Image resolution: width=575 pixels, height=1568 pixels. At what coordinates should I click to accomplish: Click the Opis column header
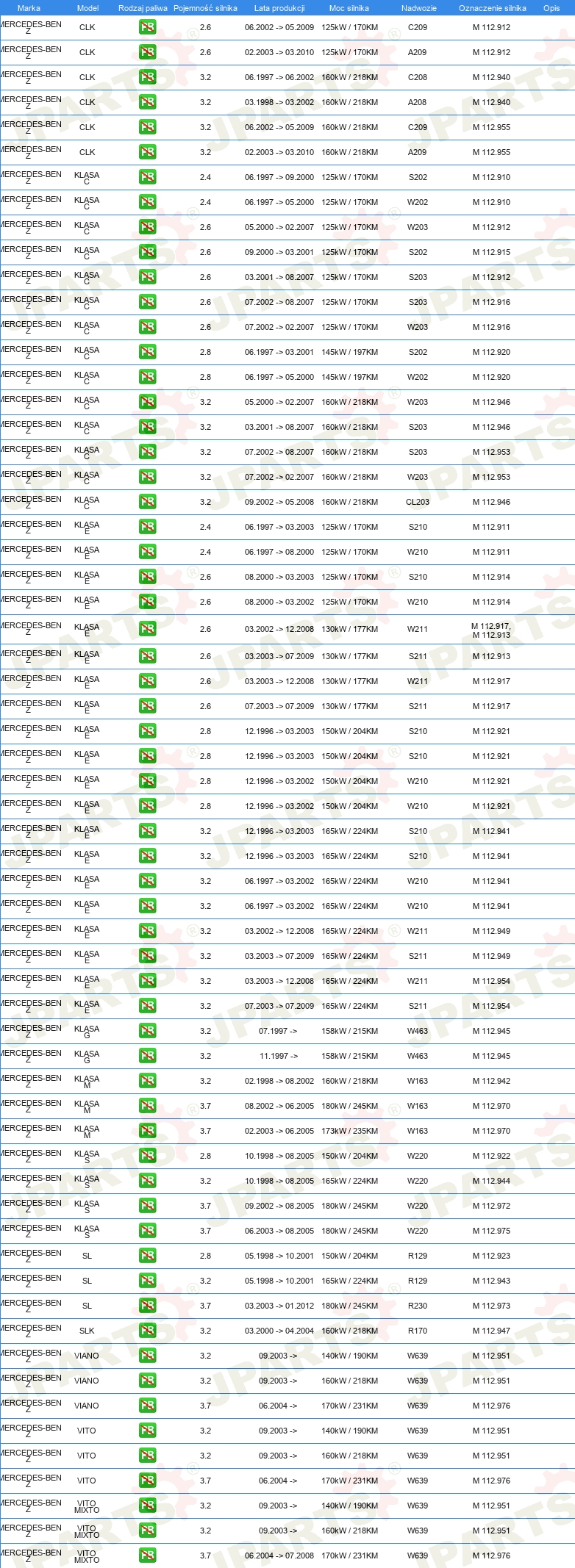(x=551, y=8)
